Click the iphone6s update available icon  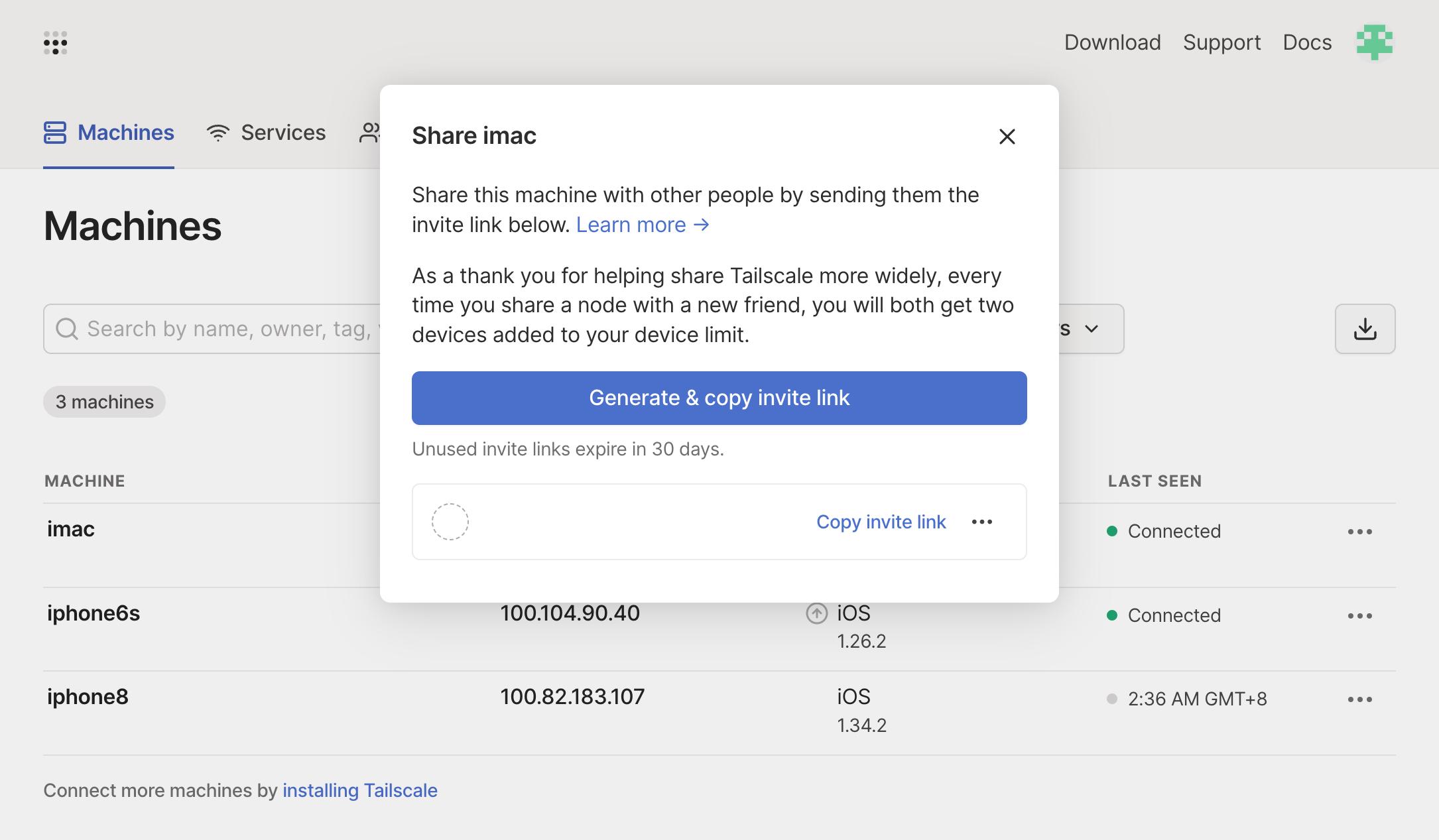pyautogui.click(x=816, y=613)
